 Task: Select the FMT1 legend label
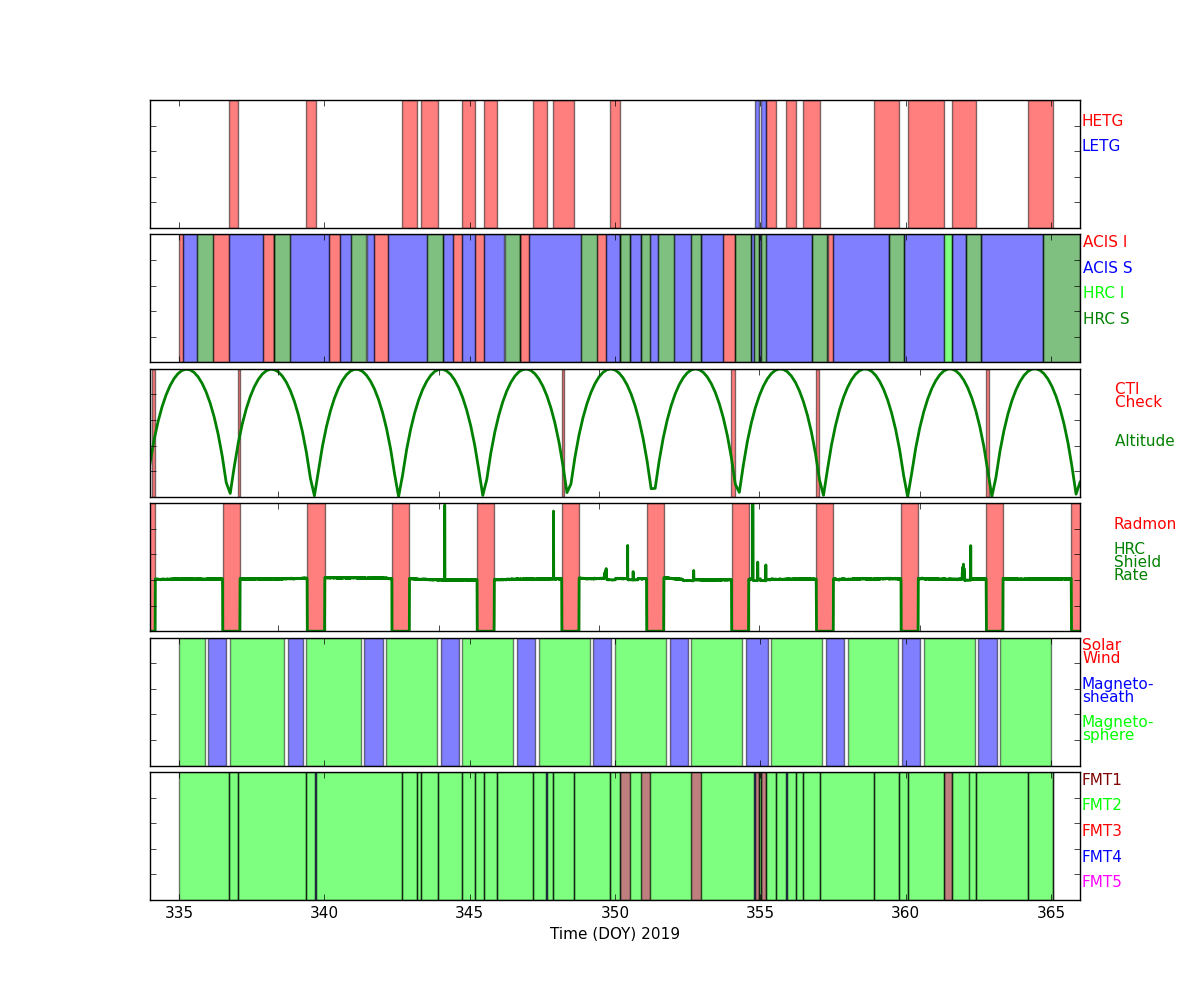pyautogui.click(x=1101, y=780)
